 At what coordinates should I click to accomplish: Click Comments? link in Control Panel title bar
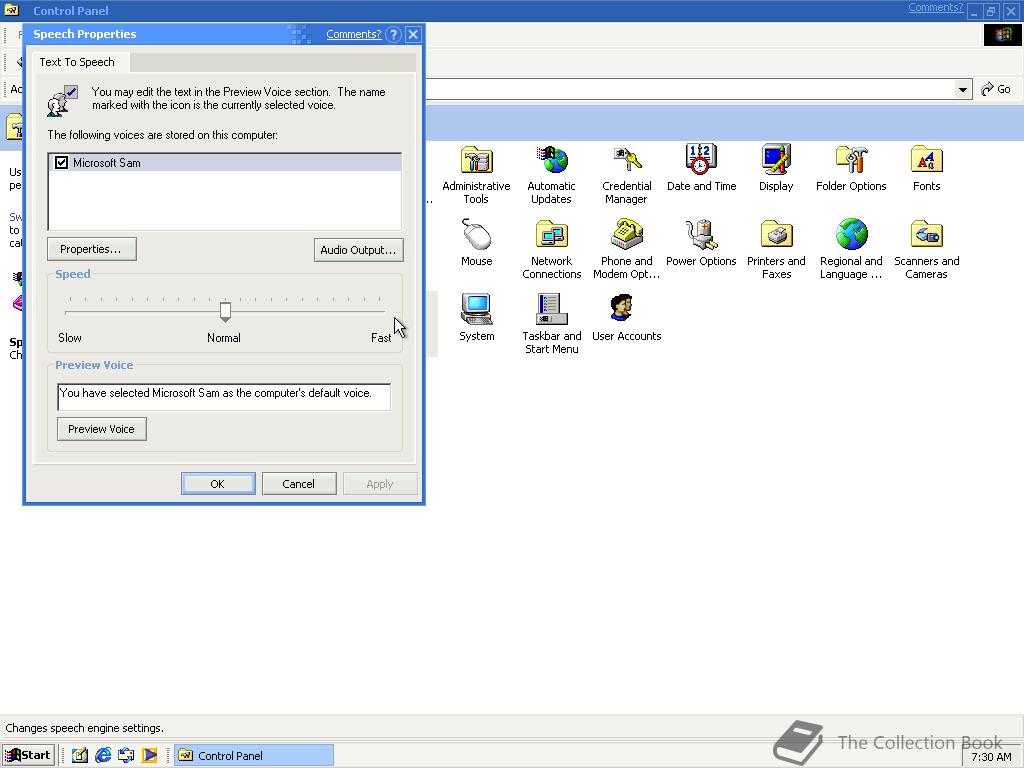click(935, 7)
